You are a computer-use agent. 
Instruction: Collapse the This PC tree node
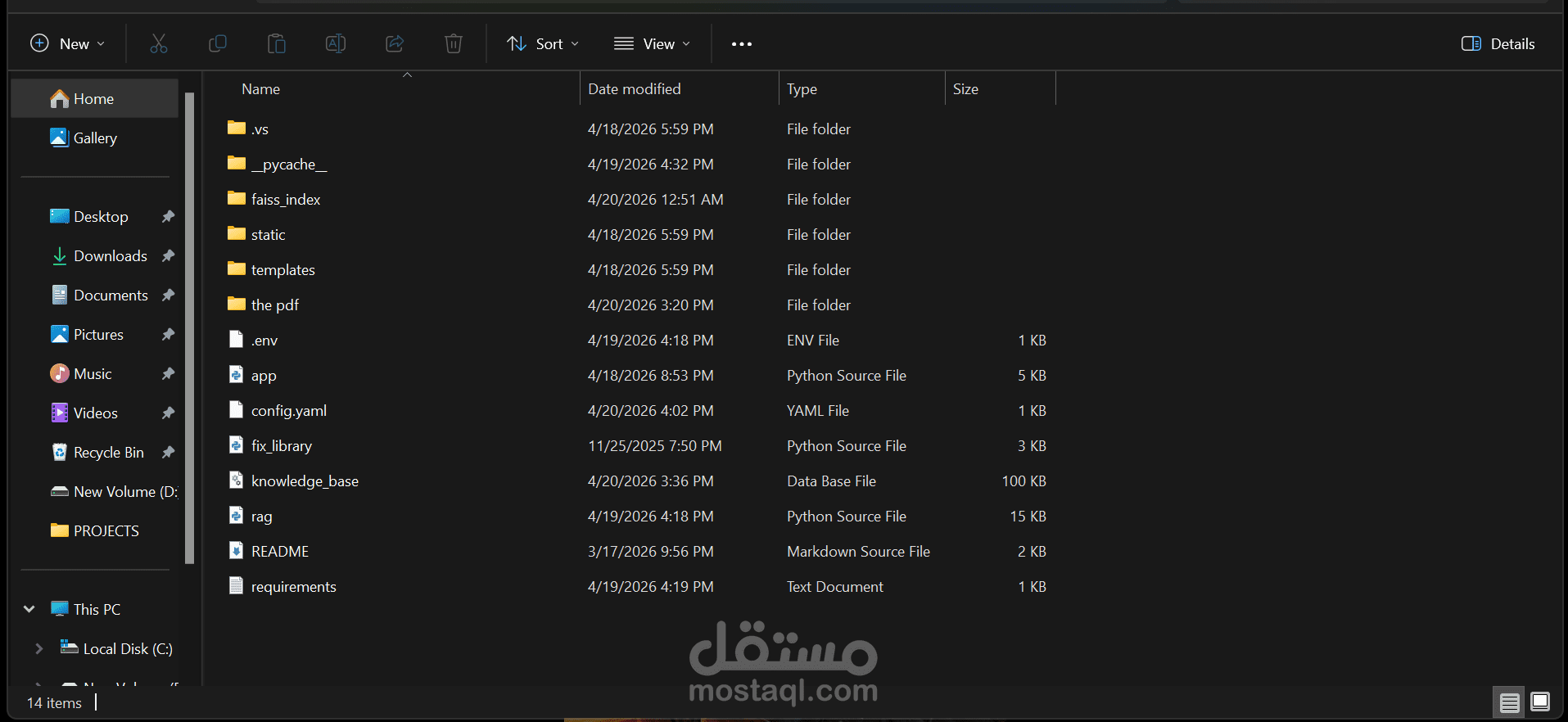coord(29,609)
